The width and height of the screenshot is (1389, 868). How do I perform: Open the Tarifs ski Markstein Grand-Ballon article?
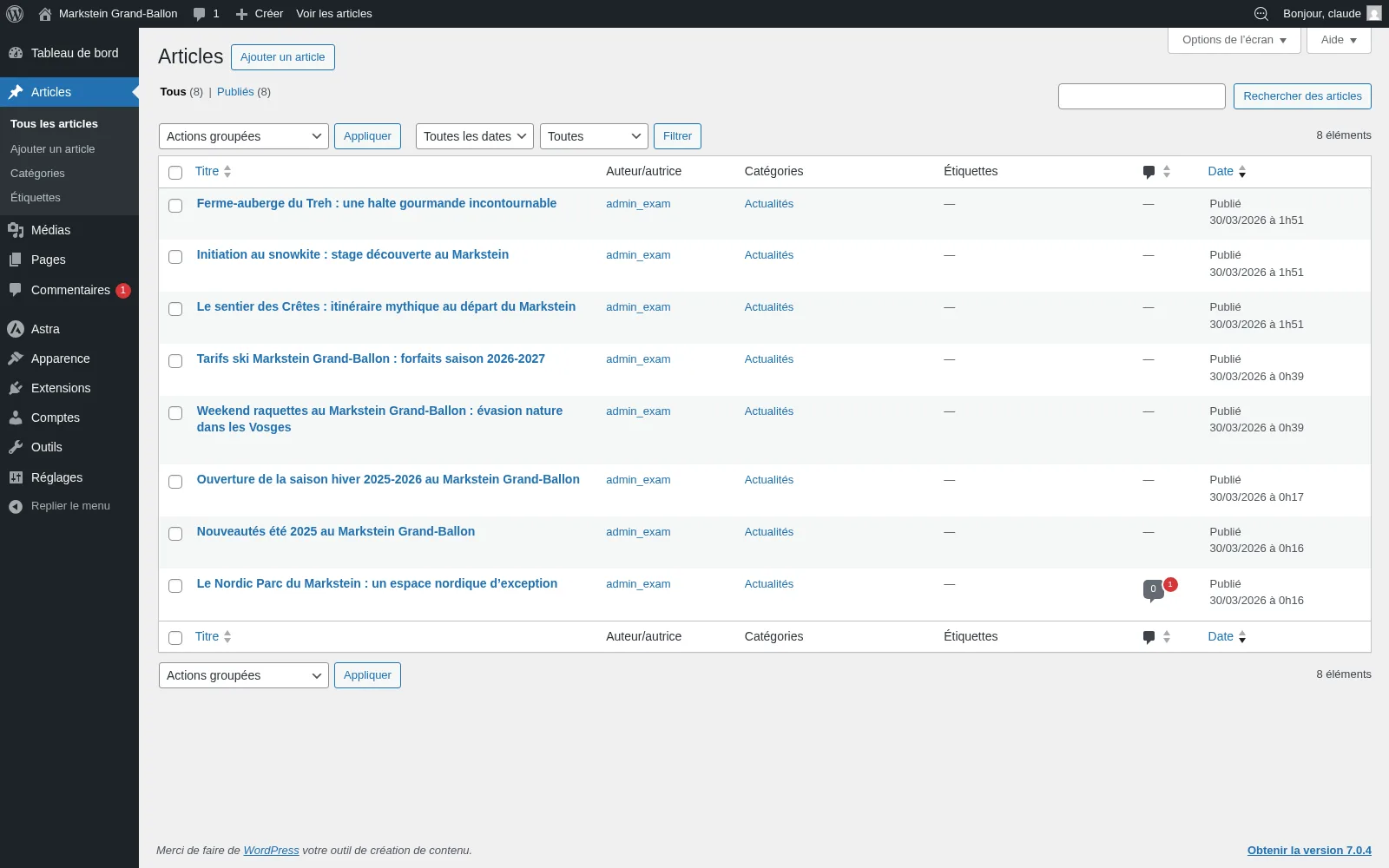point(371,359)
